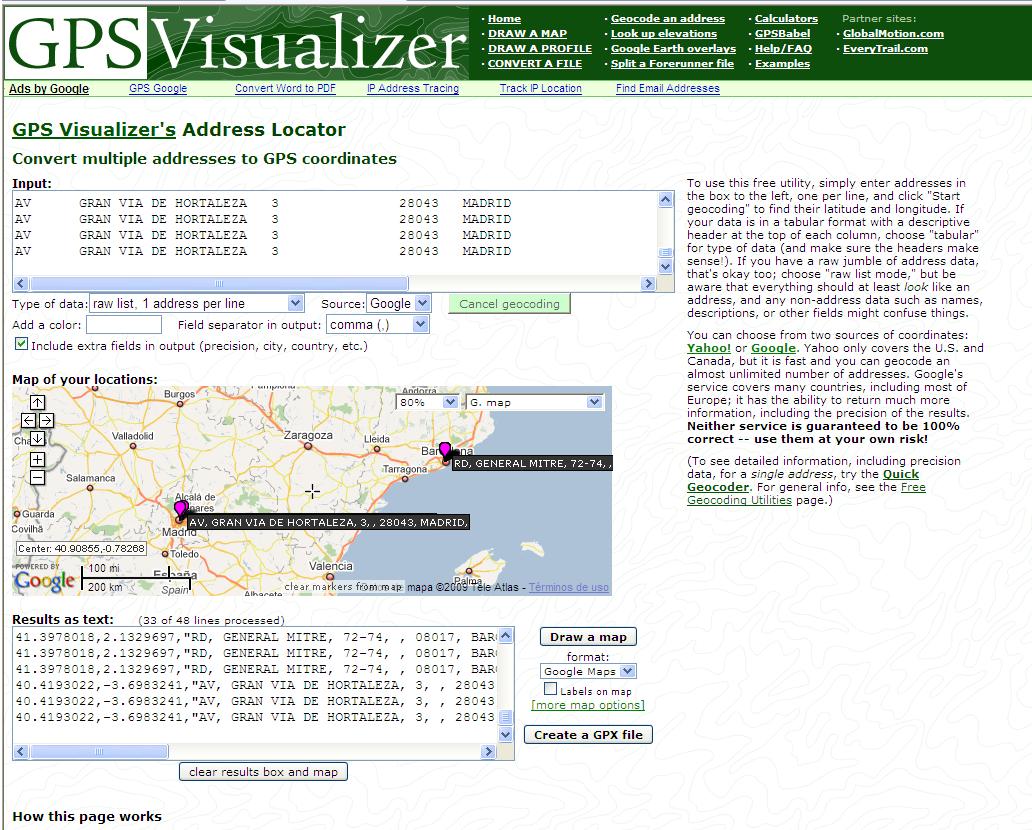Click Create a GPX file button
1032x830 pixels.
588,735
